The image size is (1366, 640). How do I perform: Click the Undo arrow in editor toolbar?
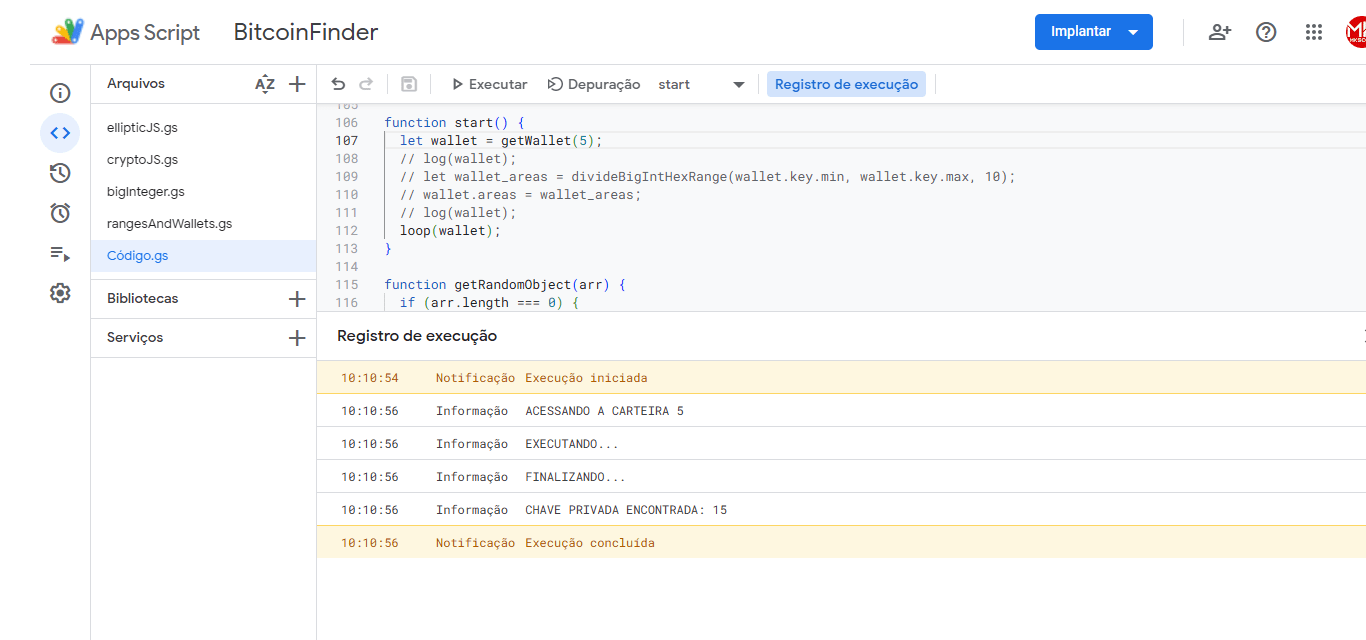(338, 84)
